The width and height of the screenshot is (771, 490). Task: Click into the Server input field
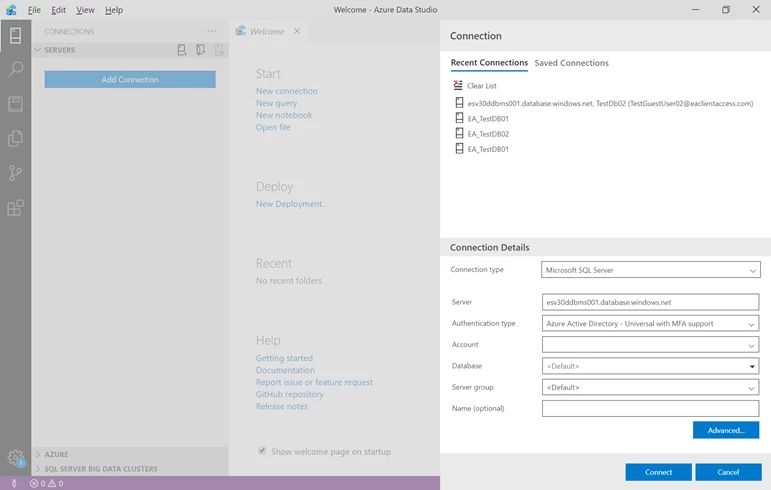point(651,302)
